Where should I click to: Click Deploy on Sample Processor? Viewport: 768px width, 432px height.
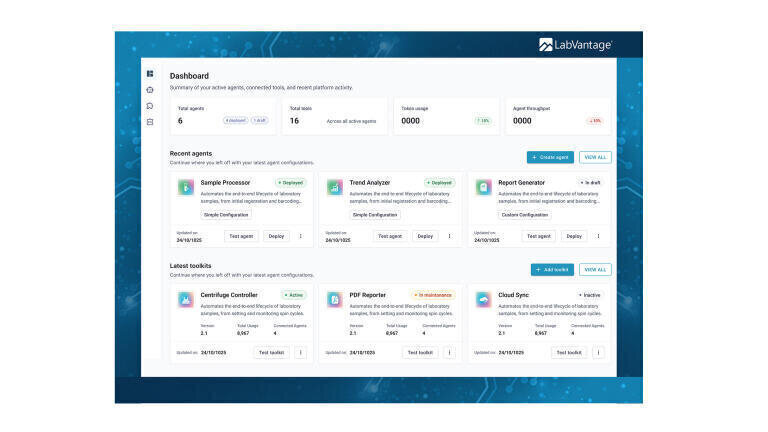pos(276,236)
